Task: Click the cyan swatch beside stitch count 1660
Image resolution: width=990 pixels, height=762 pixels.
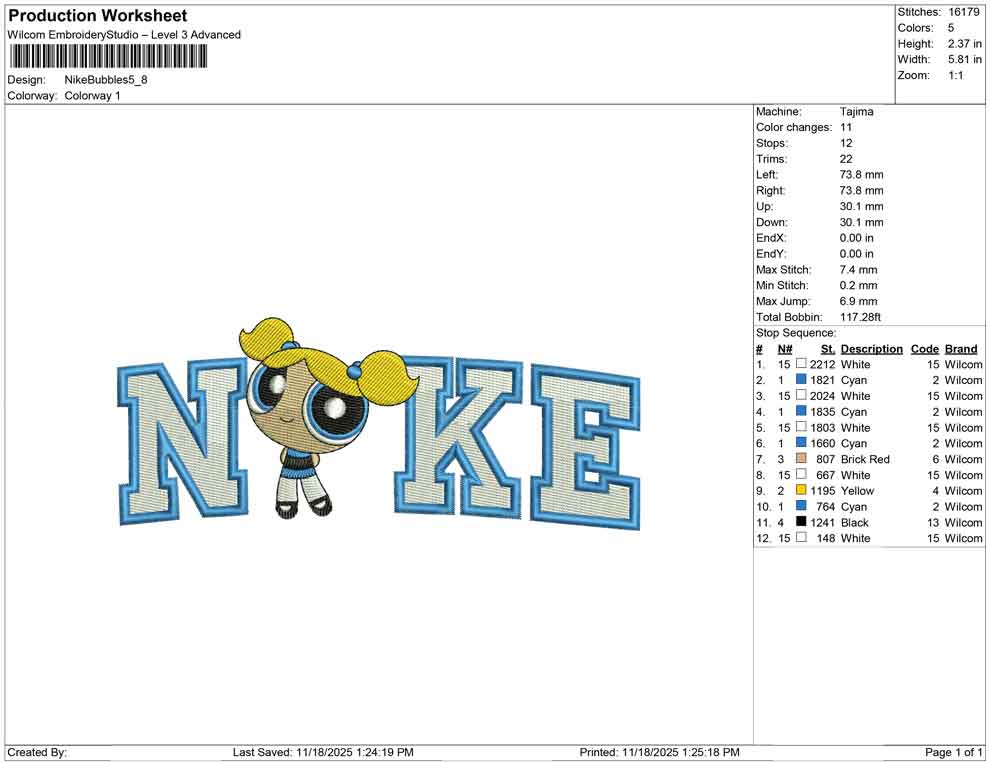Action: (801, 443)
